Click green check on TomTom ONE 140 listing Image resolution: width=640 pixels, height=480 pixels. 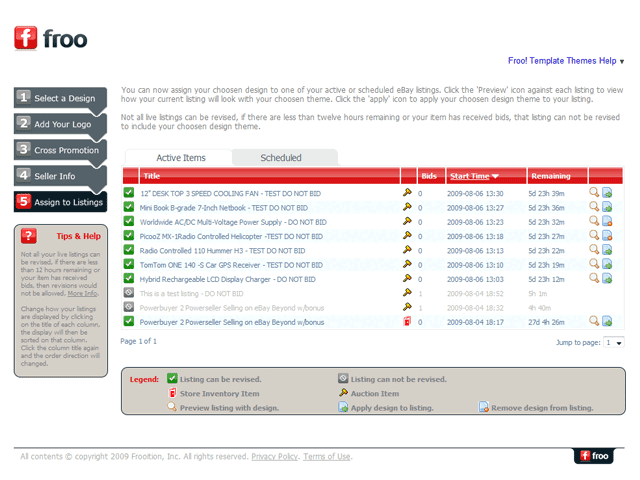pos(129,264)
